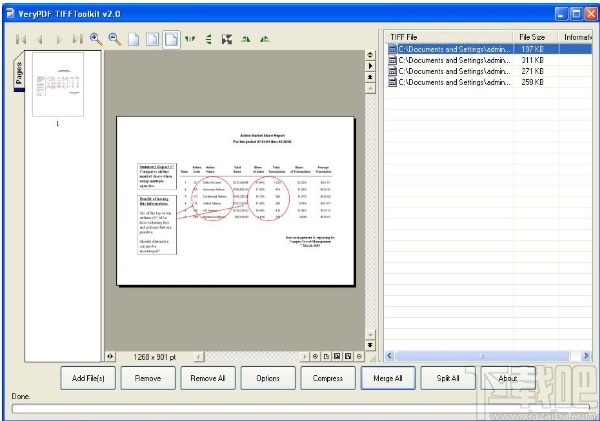Select the first page-fit view icon
This screenshot has width=600, height=421.
coord(134,39)
